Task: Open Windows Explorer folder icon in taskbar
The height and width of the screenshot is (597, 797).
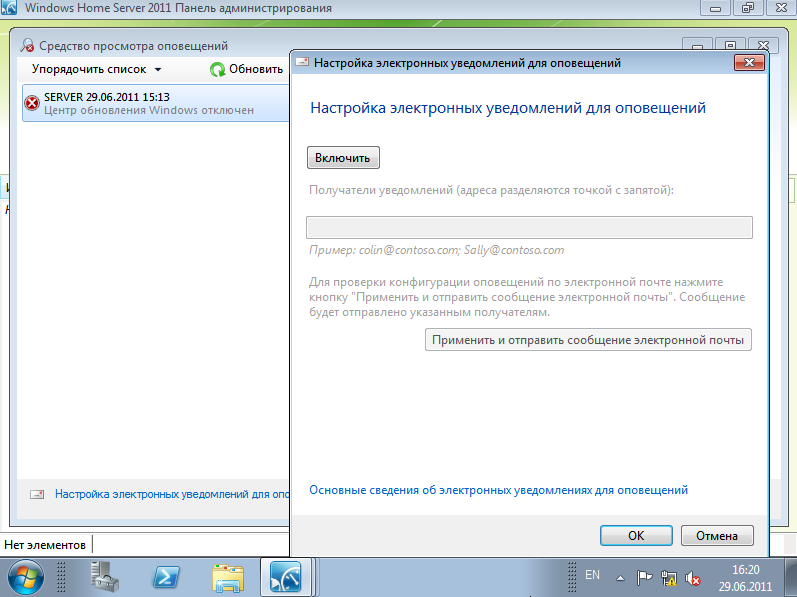Action: (228, 578)
